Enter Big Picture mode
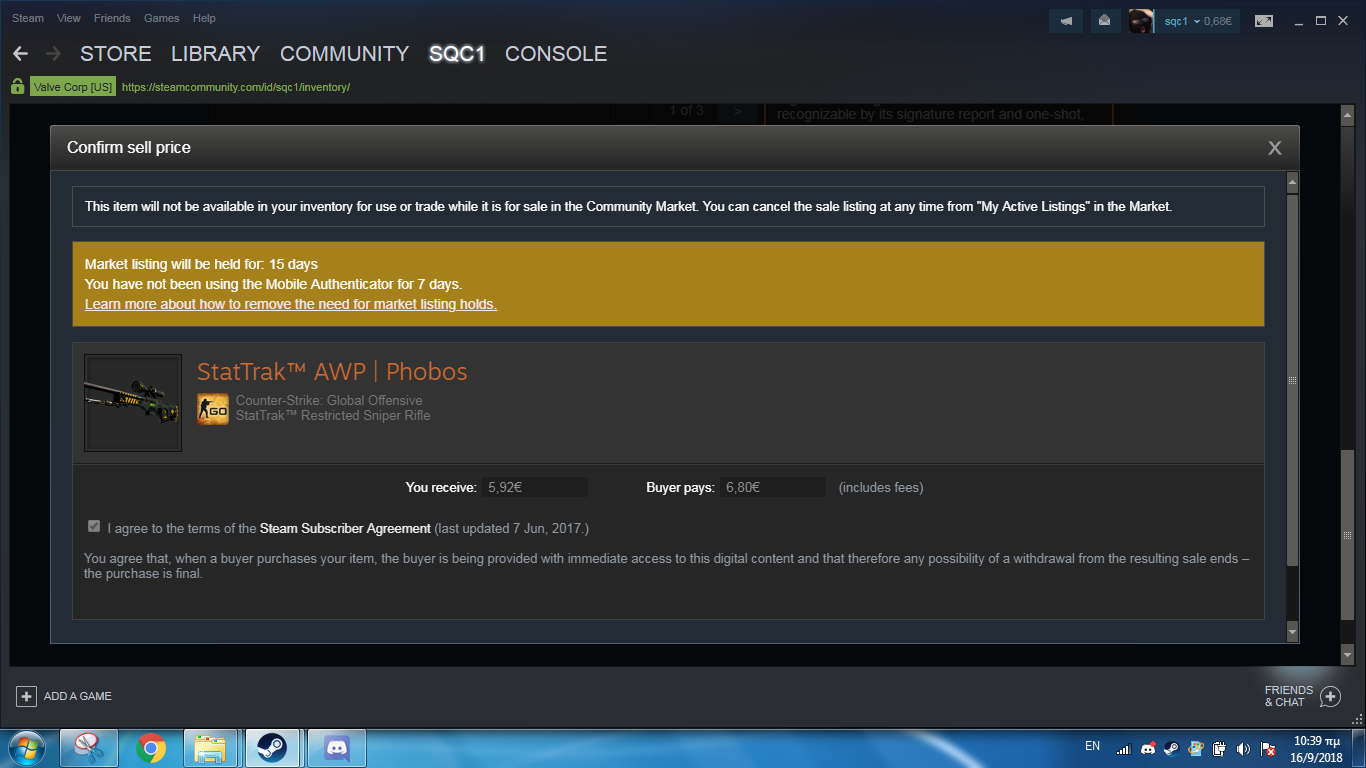 1264,21
